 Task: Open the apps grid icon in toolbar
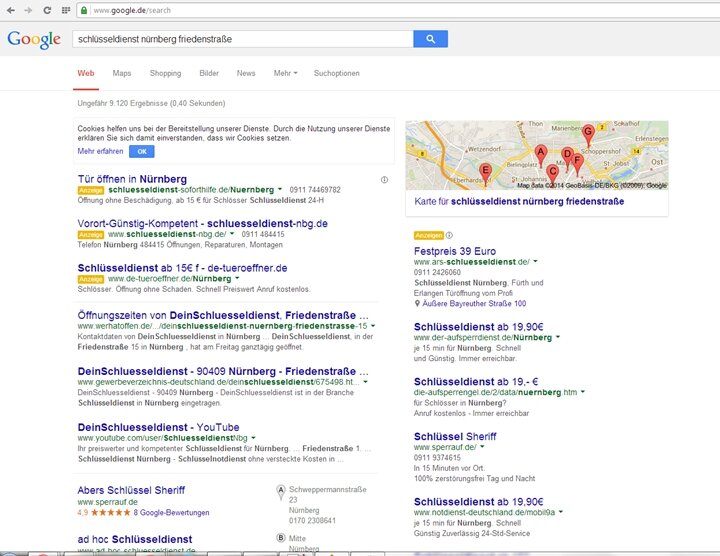click(x=66, y=10)
